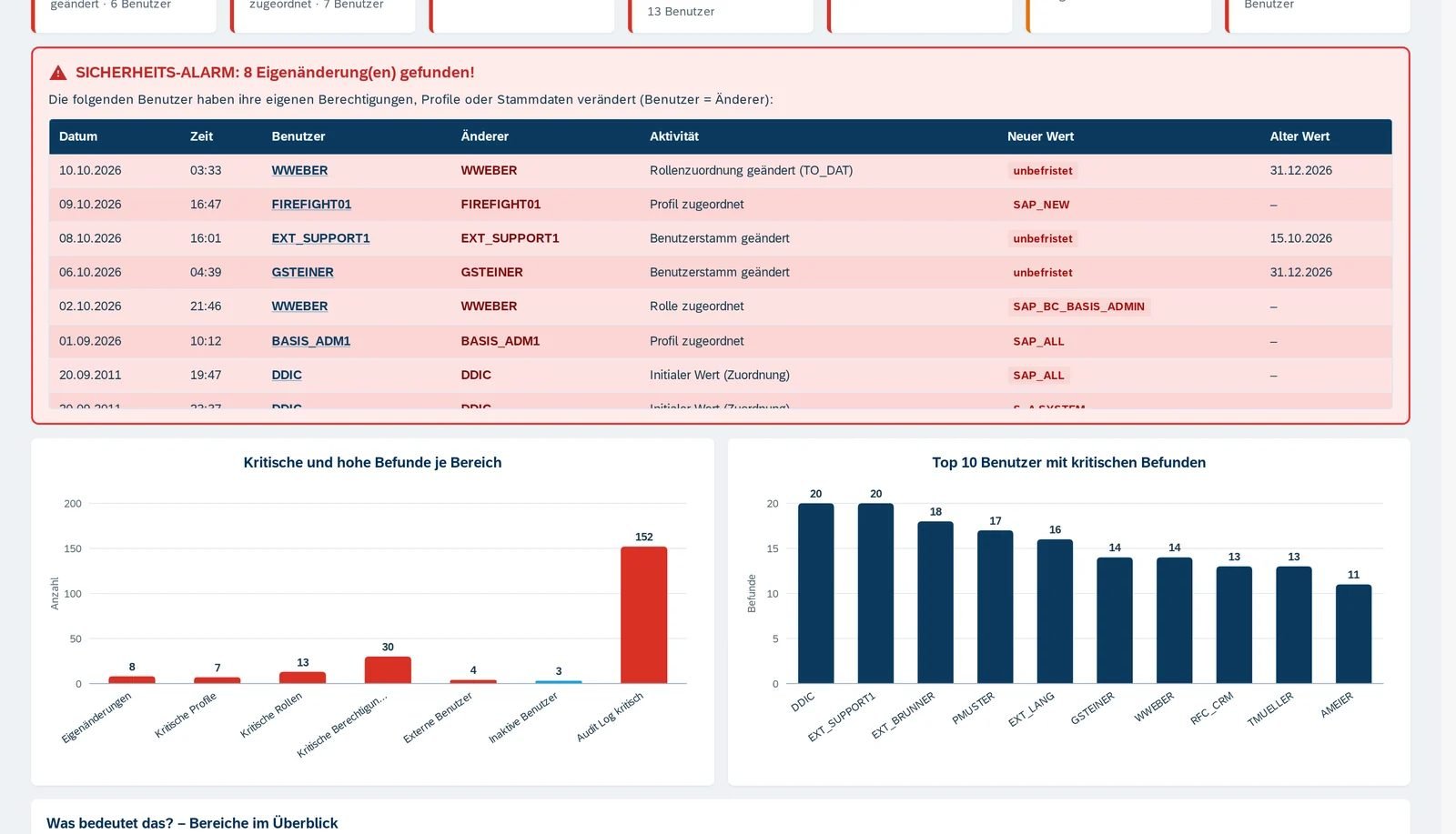Click the red warning triangle alarm icon
This screenshot has height=834, width=1456.
58,73
